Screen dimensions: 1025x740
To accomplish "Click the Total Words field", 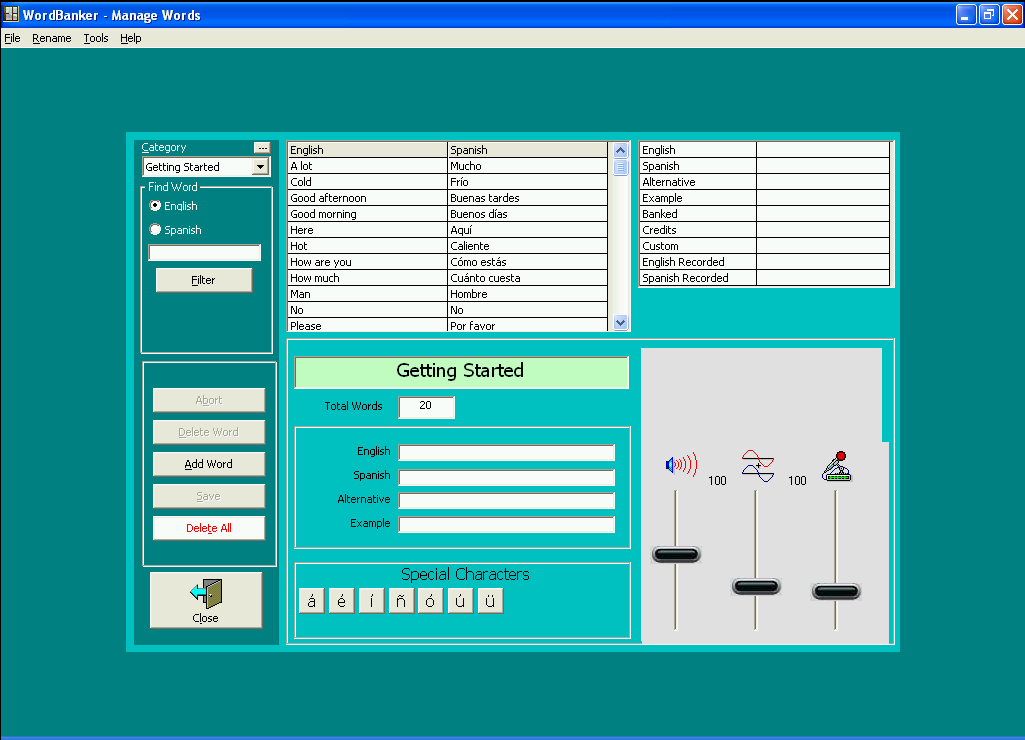I will pyautogui.click(x=426, y=407).
